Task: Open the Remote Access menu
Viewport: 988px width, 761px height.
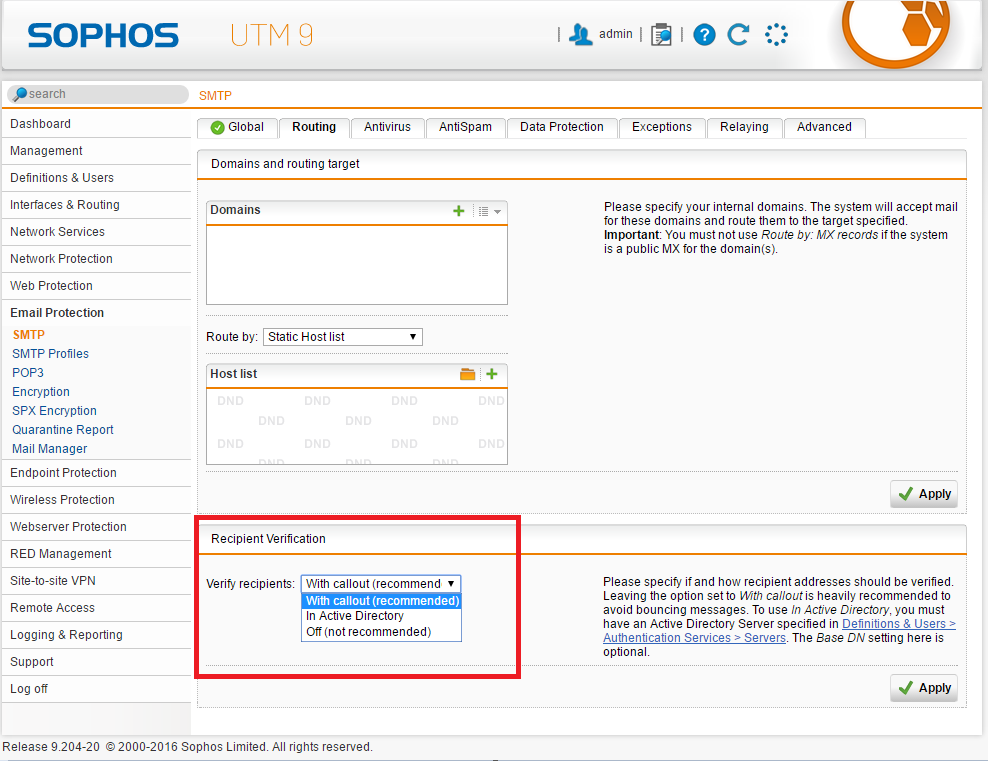Action: point(96,609)
